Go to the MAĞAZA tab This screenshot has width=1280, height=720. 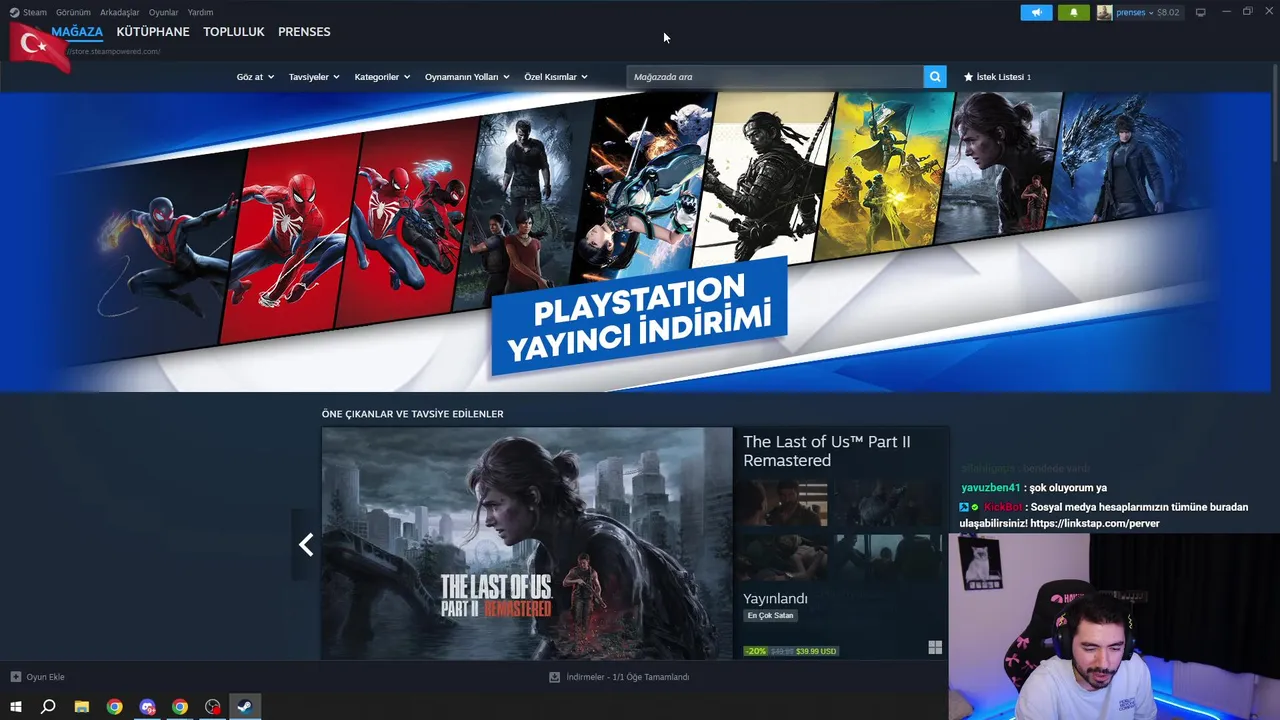[x=77, y=32]
